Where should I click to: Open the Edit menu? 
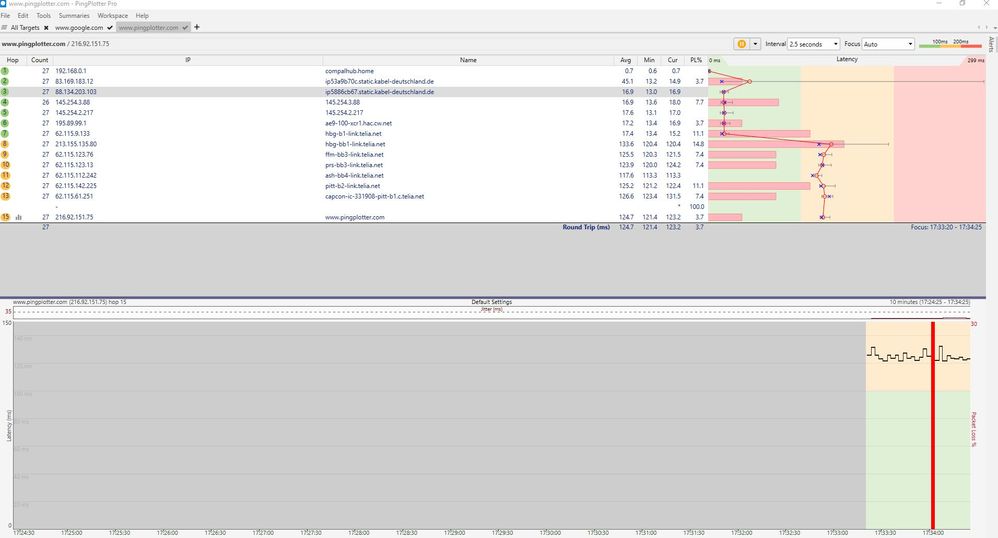pyautogui.click(x=23, y=15)
